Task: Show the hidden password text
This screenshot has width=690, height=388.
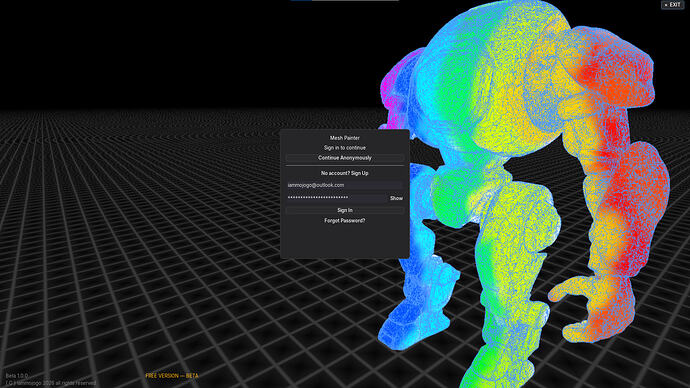Action: (x=396, y=198)
